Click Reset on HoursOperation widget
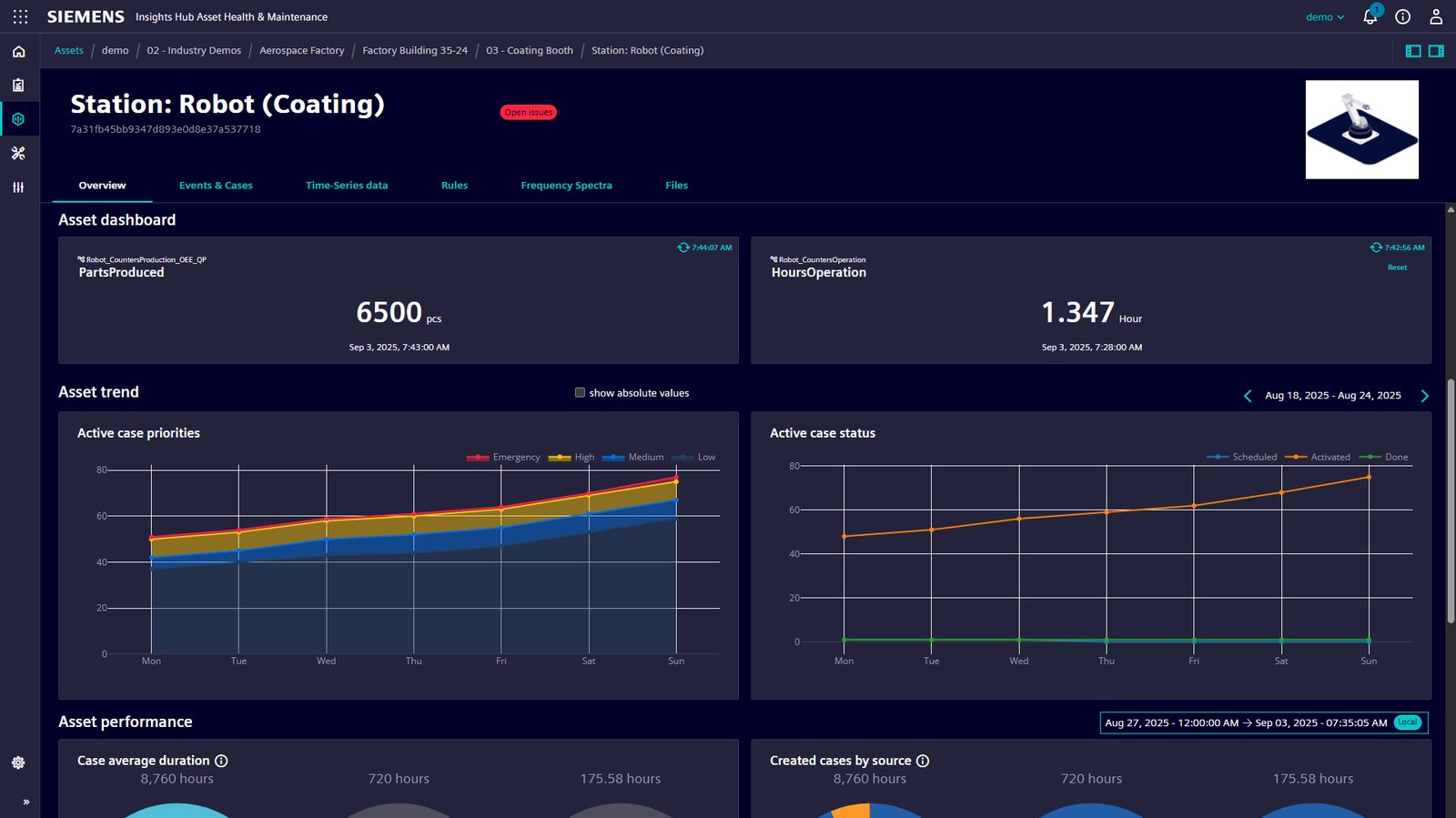This screenshot has width=1456, height=818. point(1397,268)
